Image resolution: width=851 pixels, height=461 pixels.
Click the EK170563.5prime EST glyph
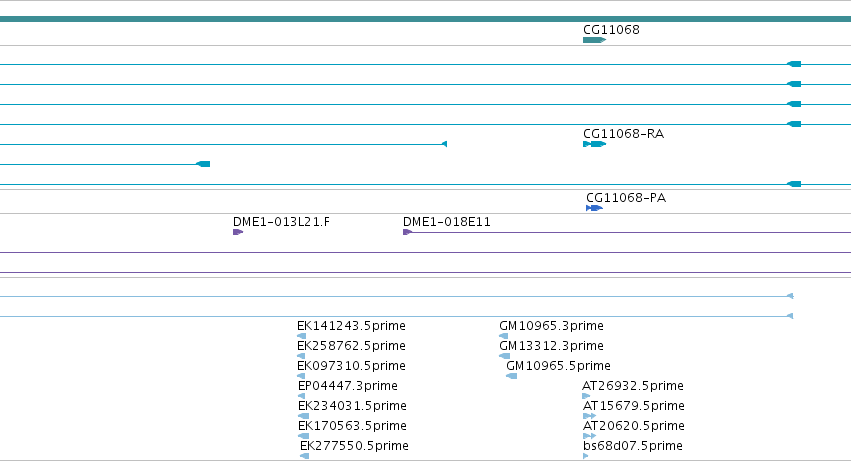coord(303,436)
